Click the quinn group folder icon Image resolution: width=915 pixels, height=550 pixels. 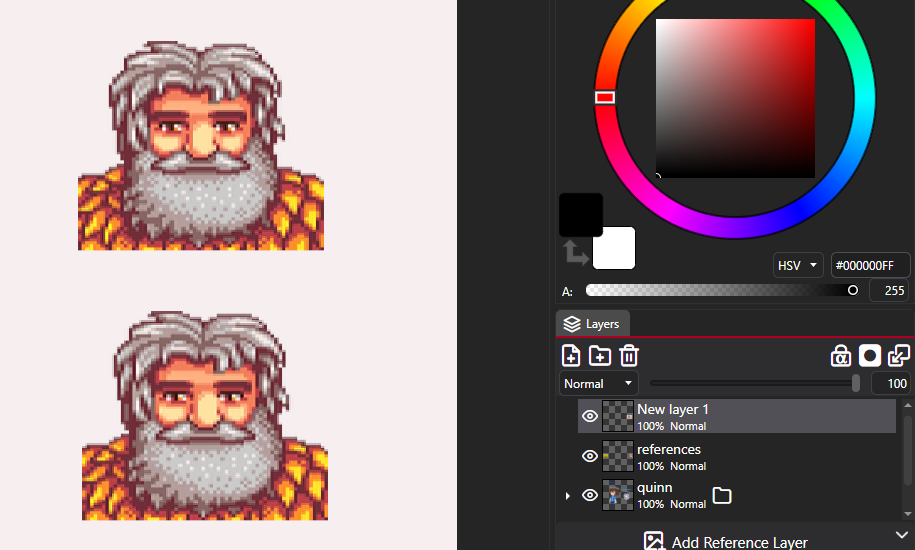coord(722,496)
